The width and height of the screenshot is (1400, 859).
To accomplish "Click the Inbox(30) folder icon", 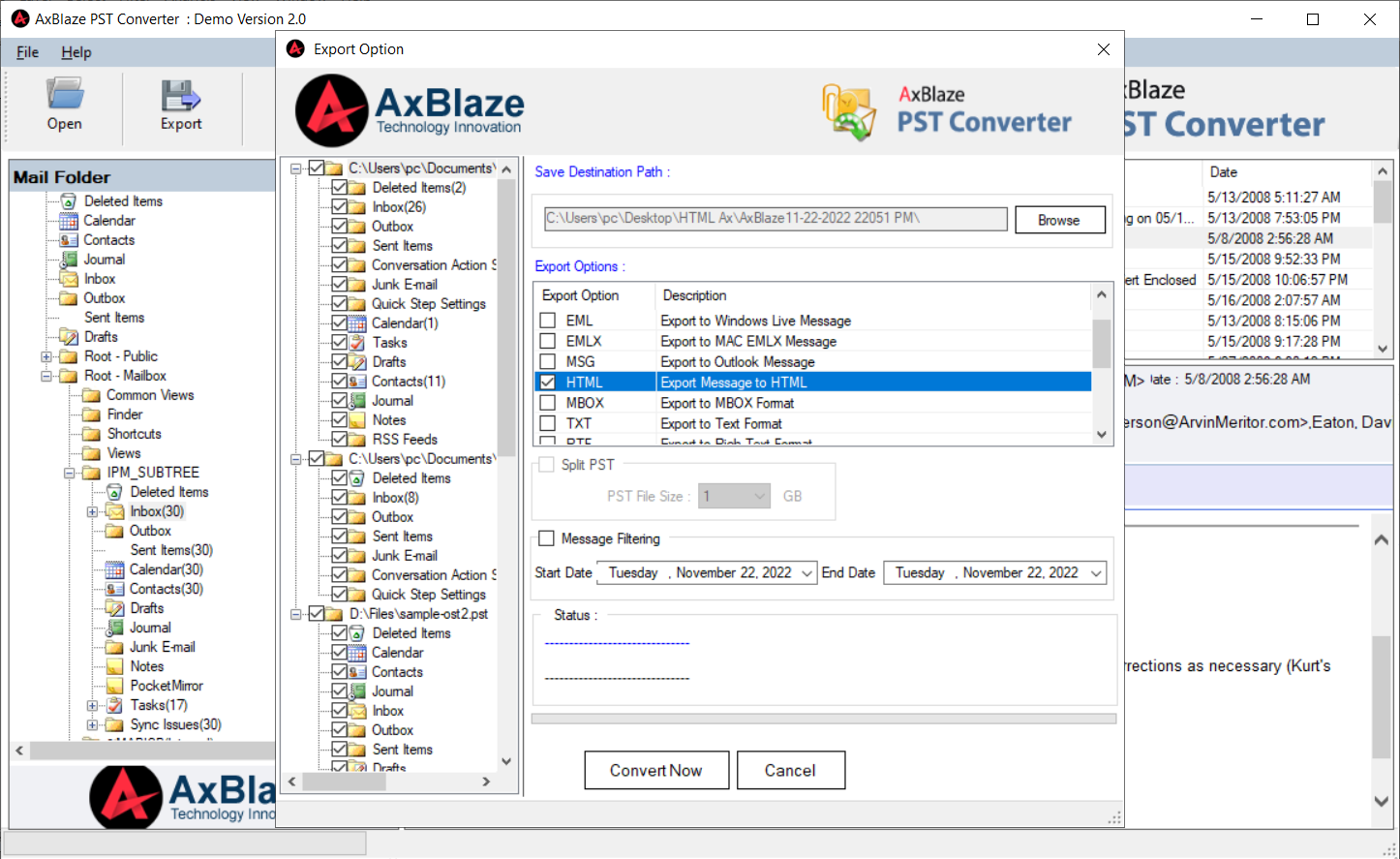I will (115, 511).
